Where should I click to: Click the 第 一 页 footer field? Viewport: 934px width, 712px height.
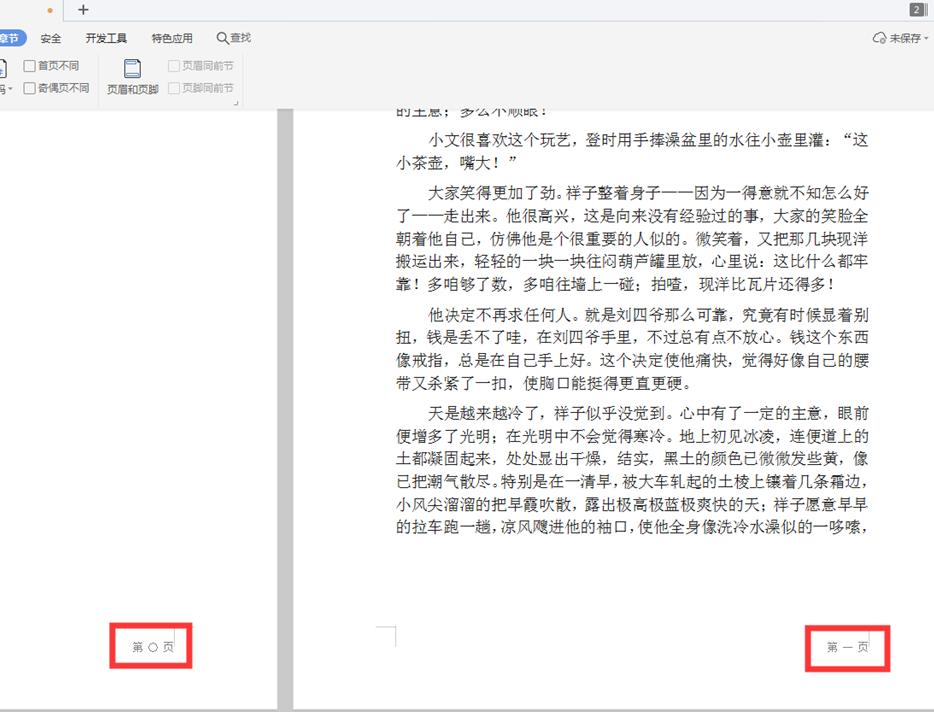847,648
